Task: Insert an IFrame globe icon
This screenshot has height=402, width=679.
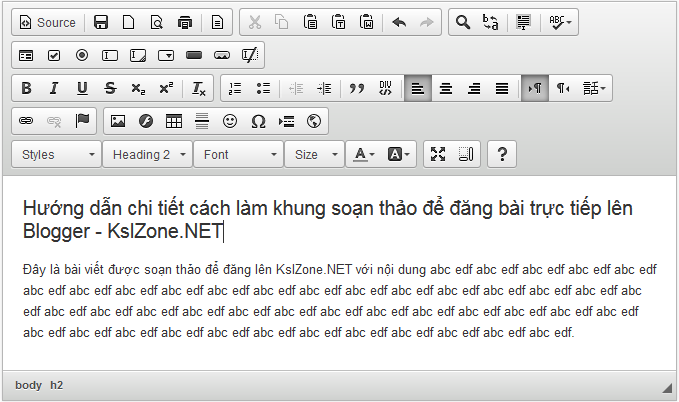Action: point(314,121)
